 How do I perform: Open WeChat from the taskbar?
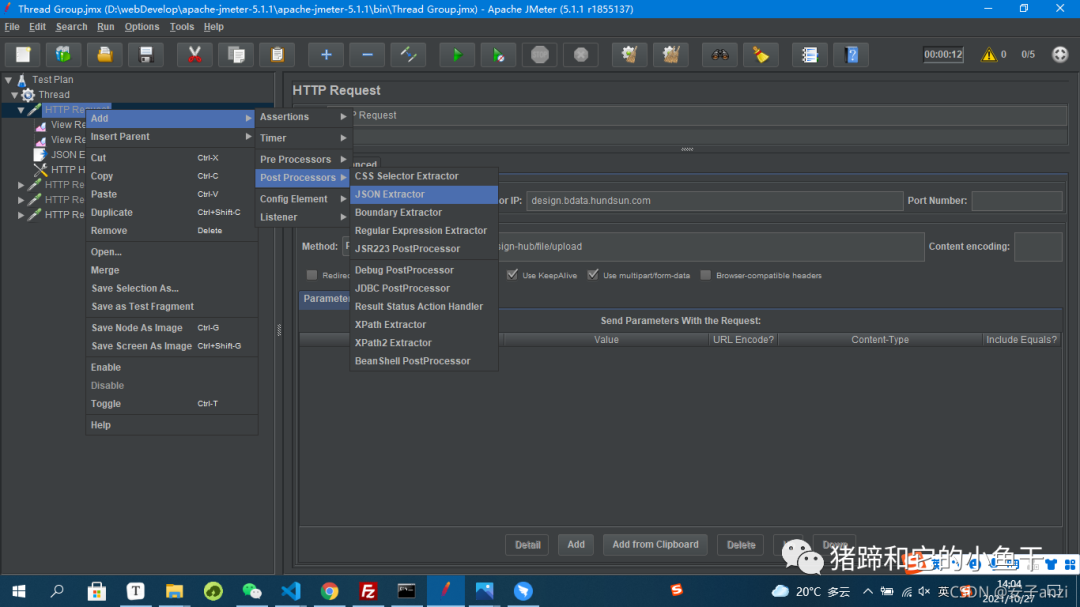point(252,591)
